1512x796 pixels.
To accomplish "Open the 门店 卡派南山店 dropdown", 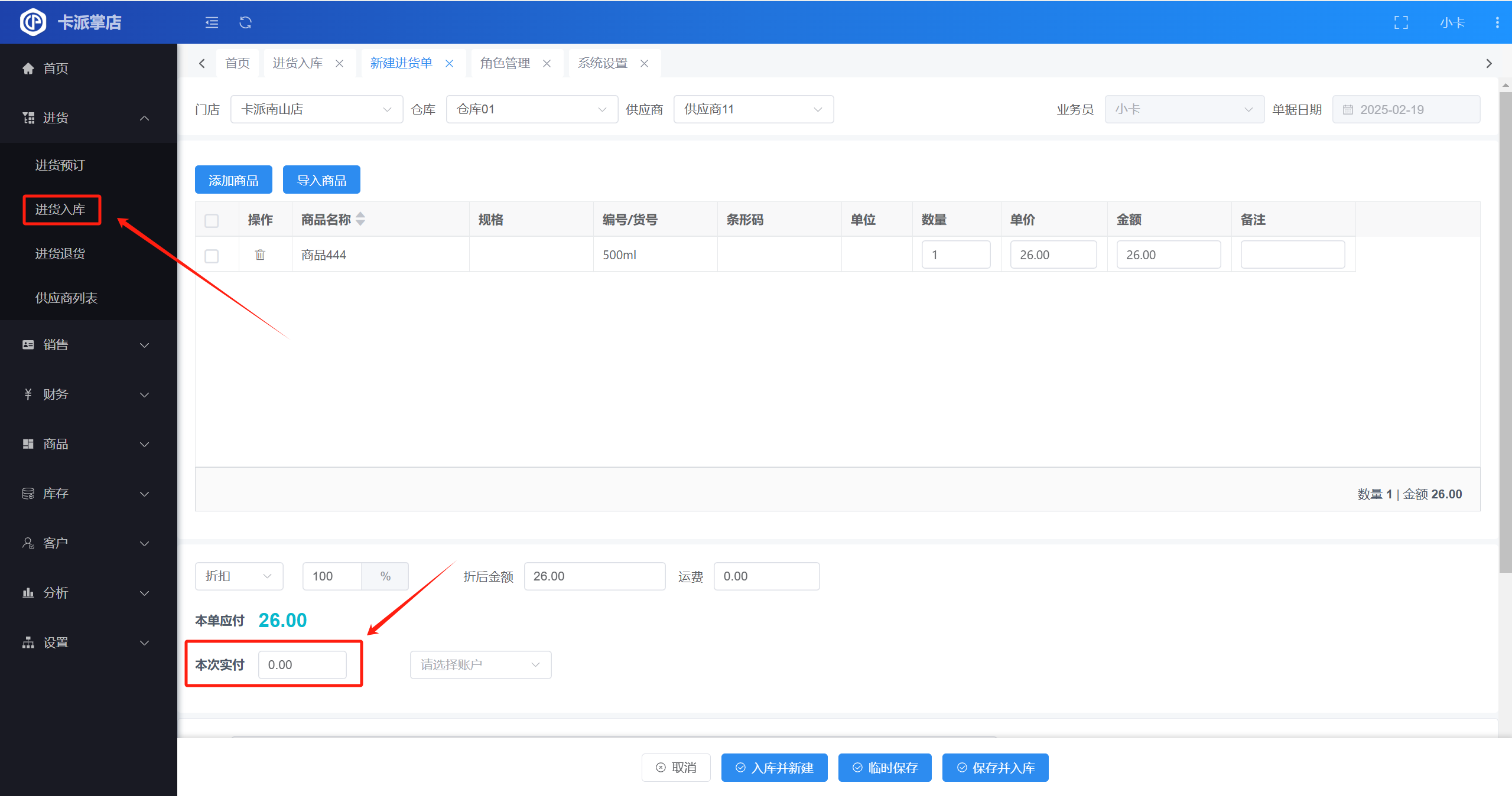I will pyautogui.click(x=316, y=109).
